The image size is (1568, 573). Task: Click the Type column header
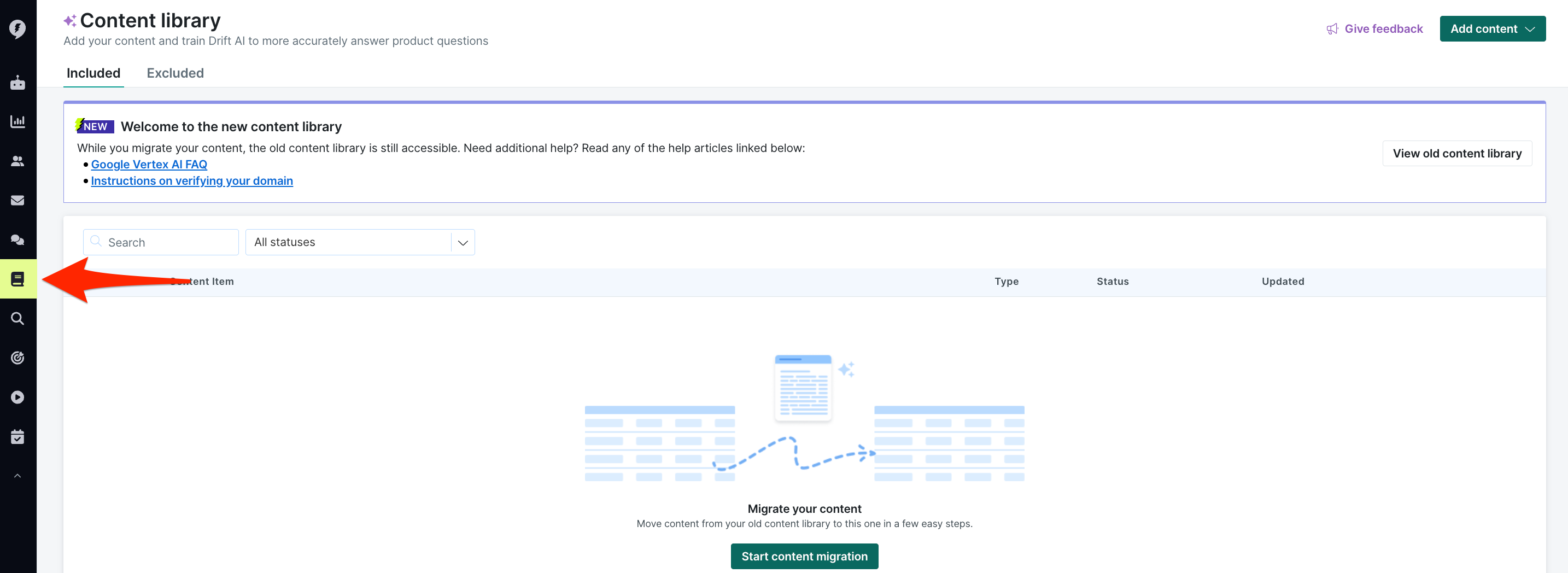1006,282
